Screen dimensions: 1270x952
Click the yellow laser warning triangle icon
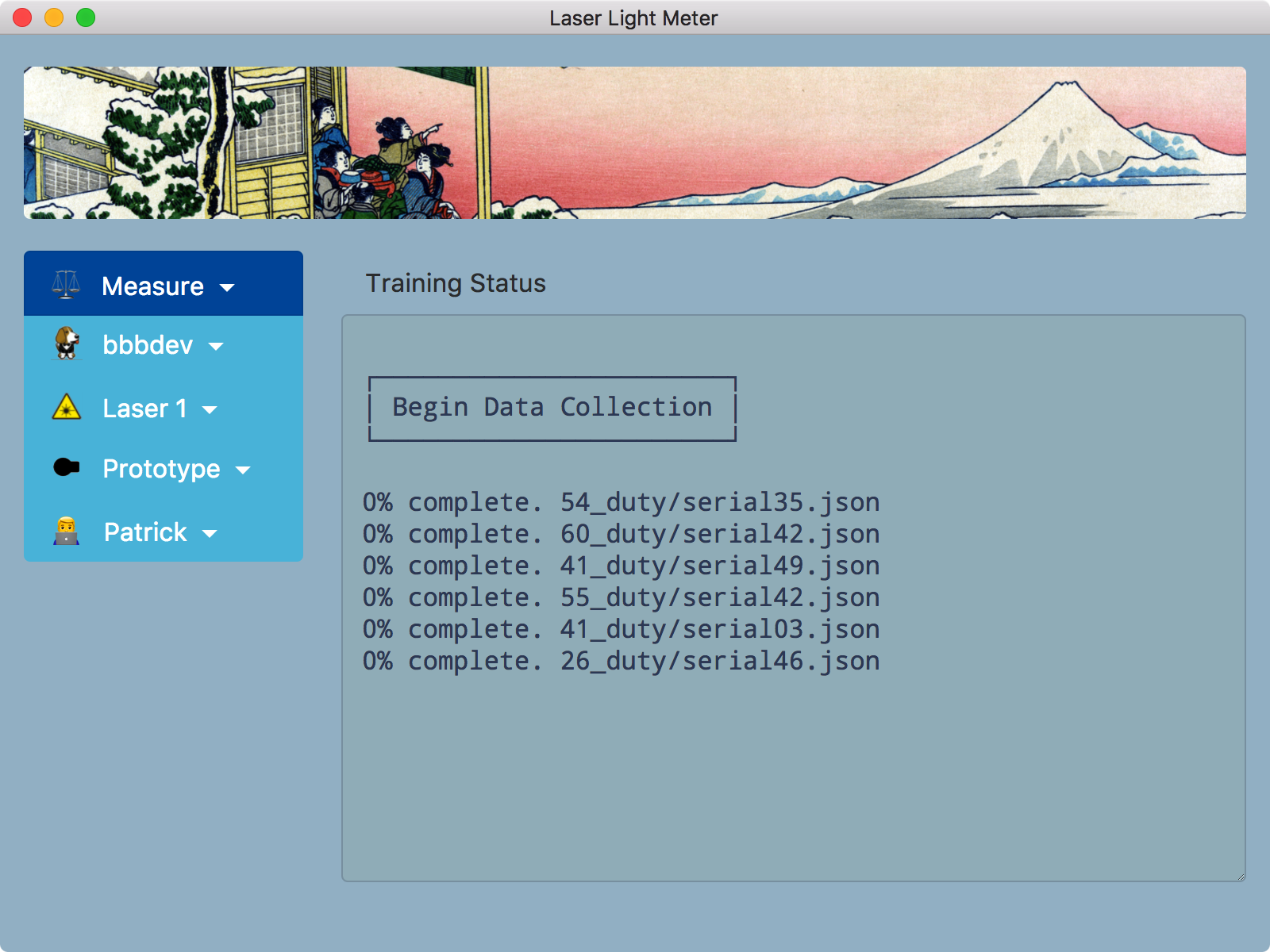pos(67,407)
